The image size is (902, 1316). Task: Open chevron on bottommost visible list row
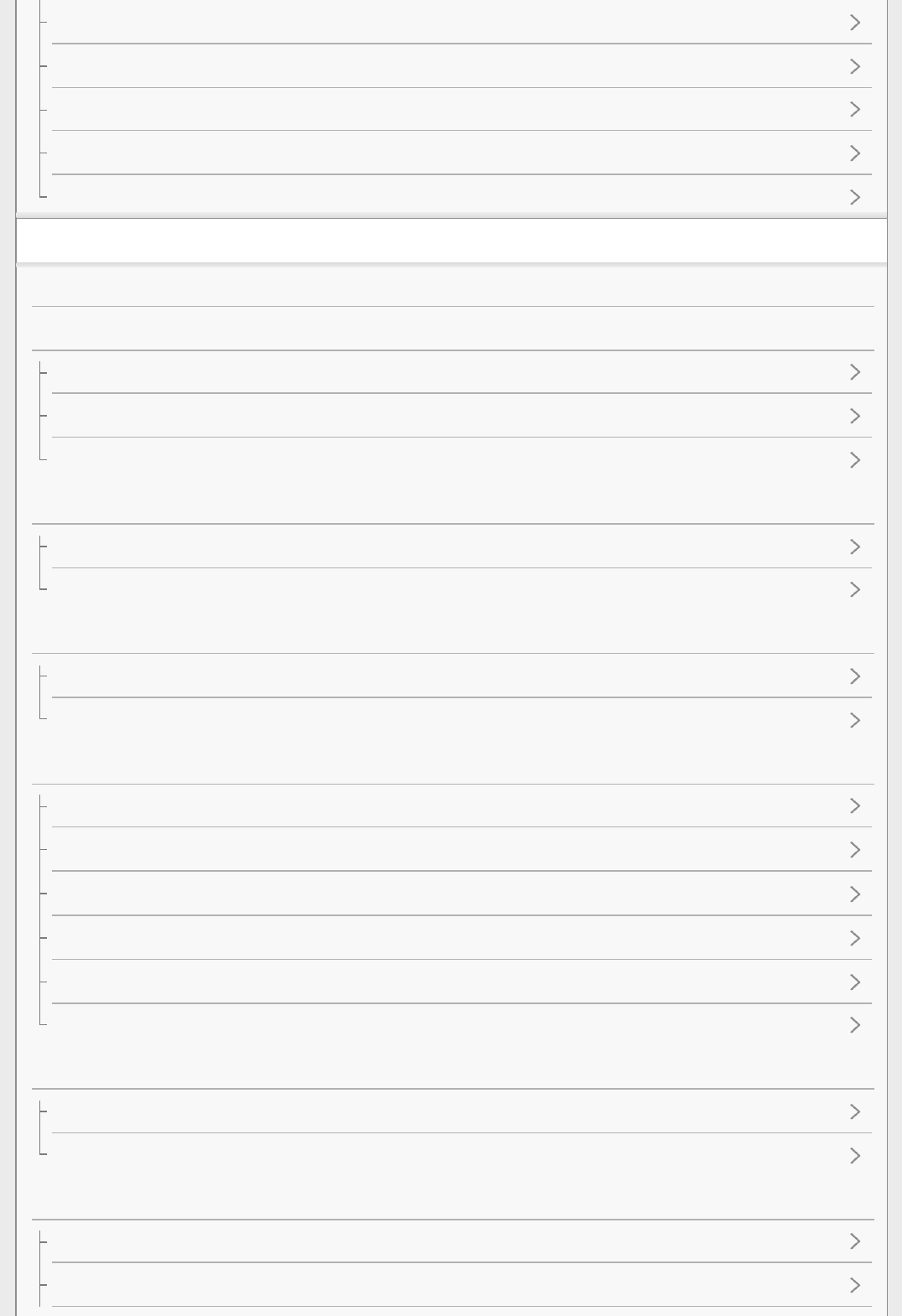tap(854, 1285)
